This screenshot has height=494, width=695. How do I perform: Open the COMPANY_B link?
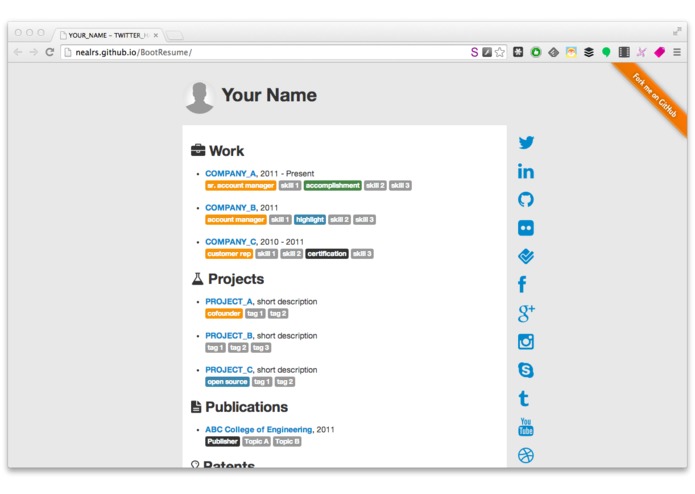tap(231, 207)
